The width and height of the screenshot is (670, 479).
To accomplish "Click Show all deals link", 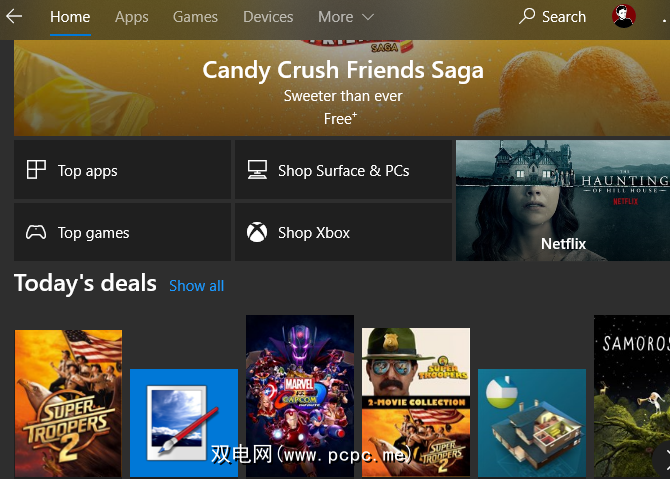I will (x=196, y=286).
